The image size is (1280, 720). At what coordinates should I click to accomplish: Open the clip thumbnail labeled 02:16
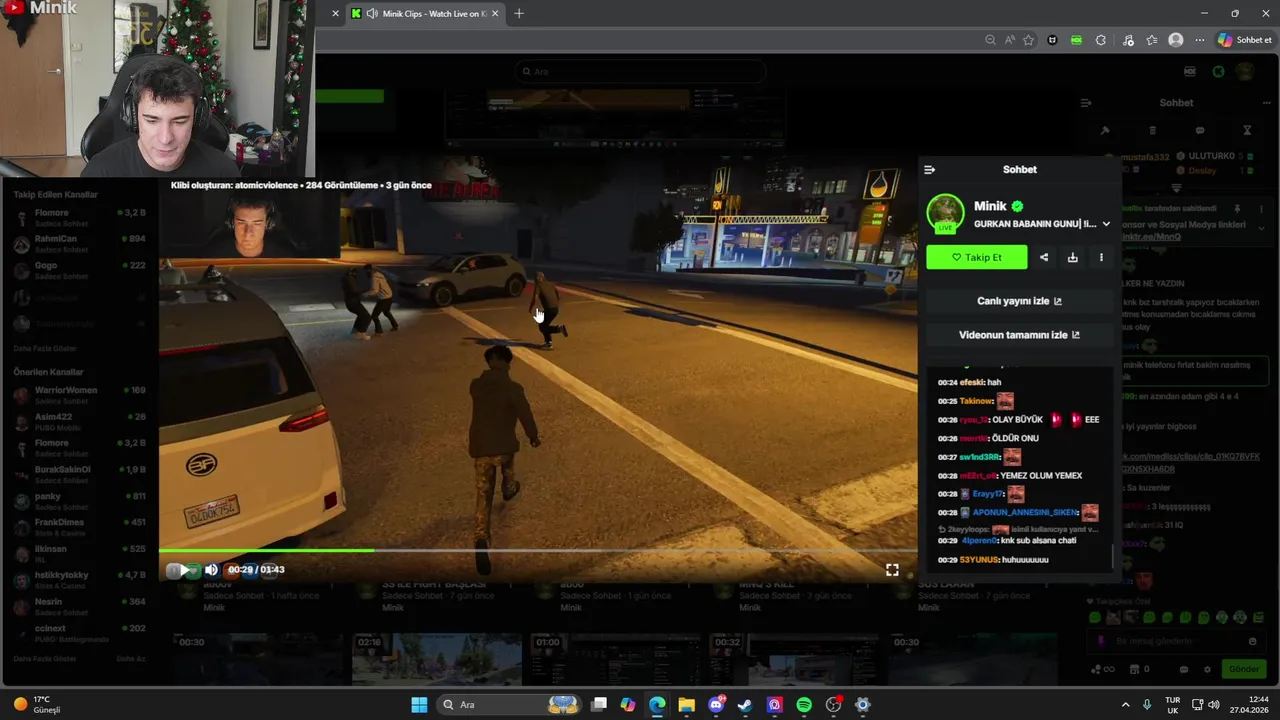[x=436, y=660]
